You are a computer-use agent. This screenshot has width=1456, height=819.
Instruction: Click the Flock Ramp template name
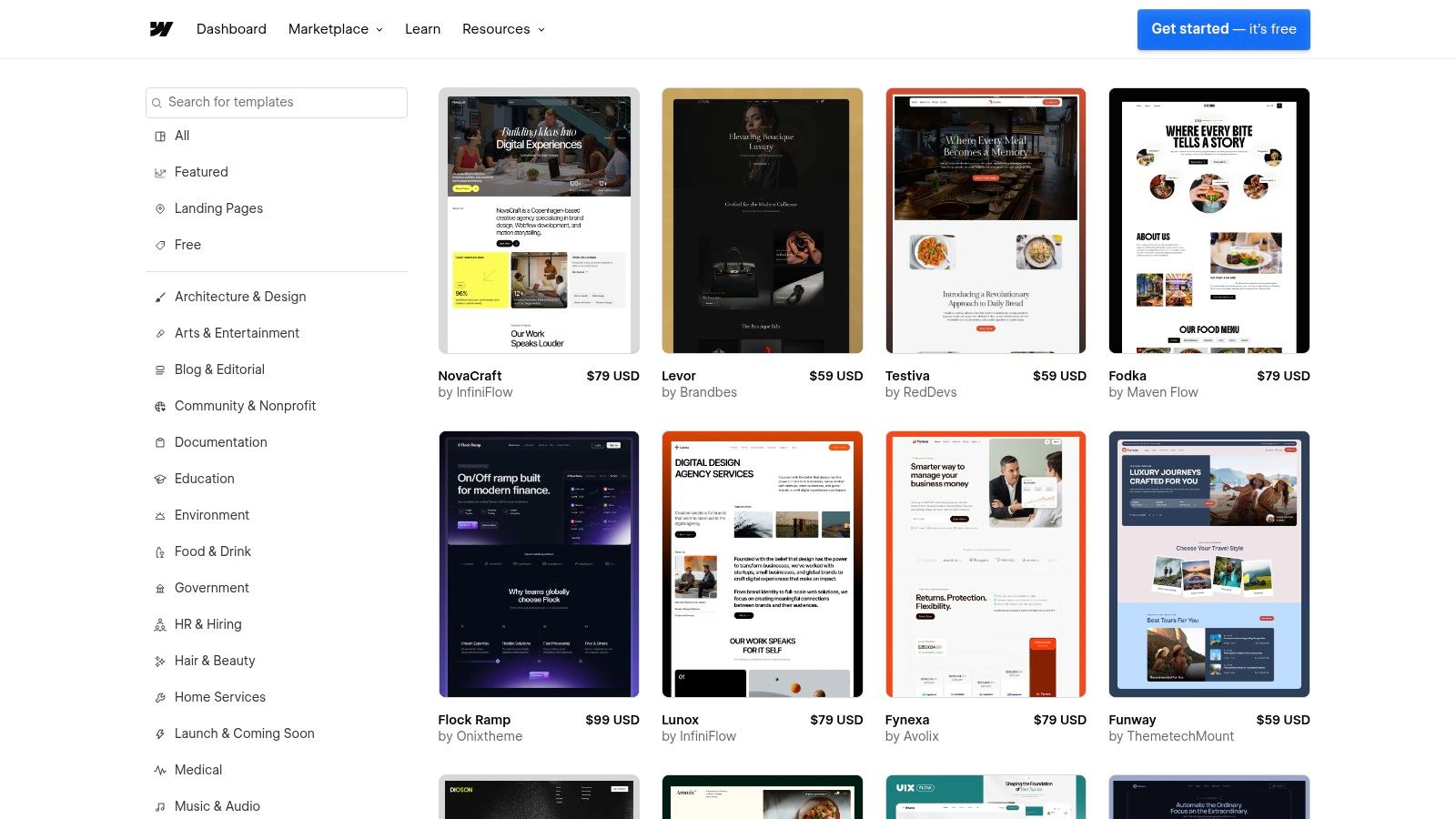click(x=474, y=720)
